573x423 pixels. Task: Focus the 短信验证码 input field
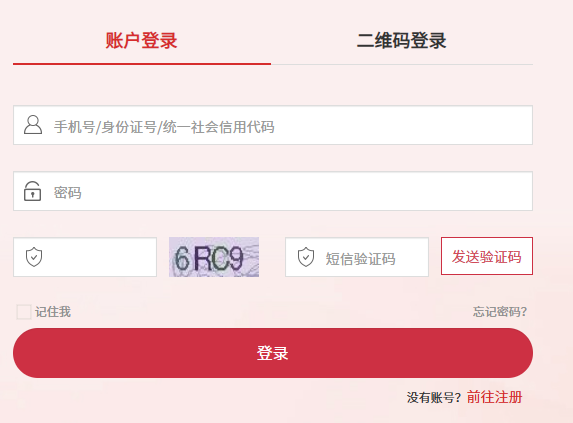click(x=357, y=257)
